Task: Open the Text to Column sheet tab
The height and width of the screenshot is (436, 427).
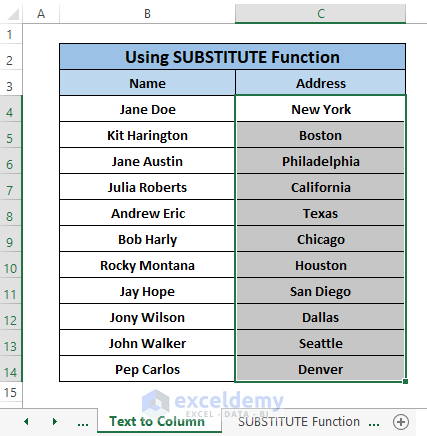Action: [x=159, y=421]
